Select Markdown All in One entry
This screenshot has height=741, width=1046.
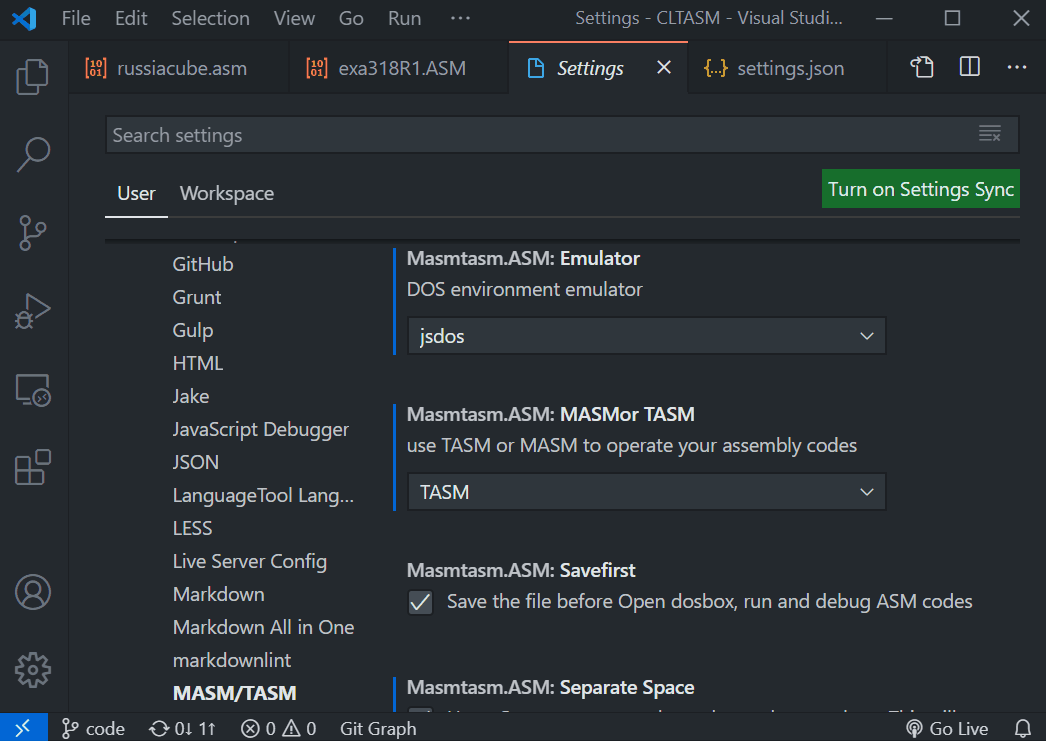264,628
